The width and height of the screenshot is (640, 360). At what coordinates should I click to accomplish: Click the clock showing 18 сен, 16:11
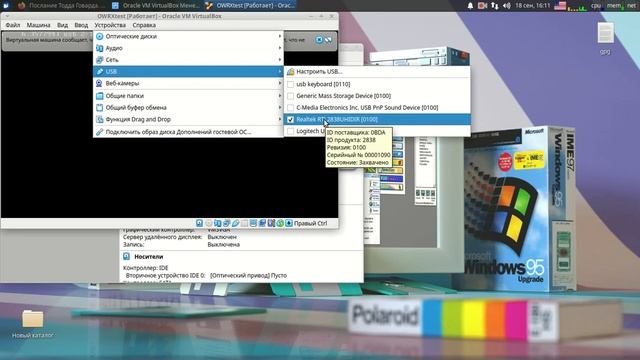(533, 6)
